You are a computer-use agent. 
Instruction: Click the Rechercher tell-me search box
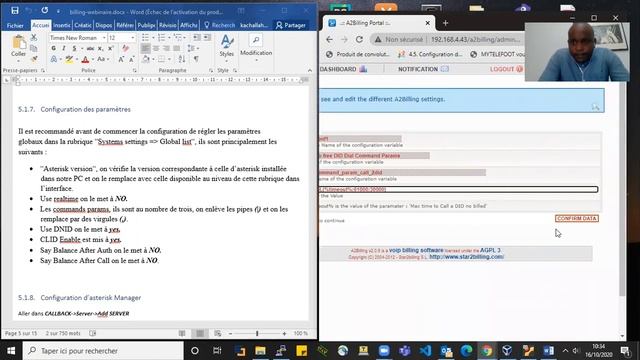pos(220,25)
